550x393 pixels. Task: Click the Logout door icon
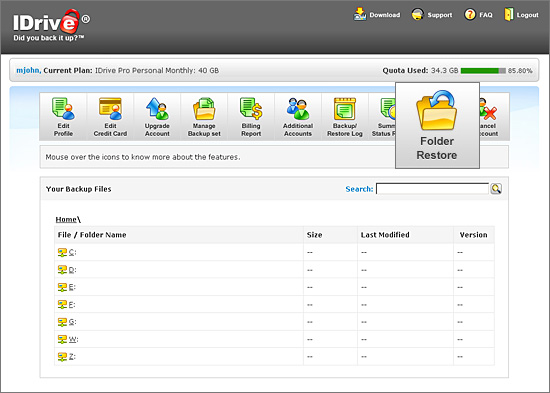(x=509, y=14)
